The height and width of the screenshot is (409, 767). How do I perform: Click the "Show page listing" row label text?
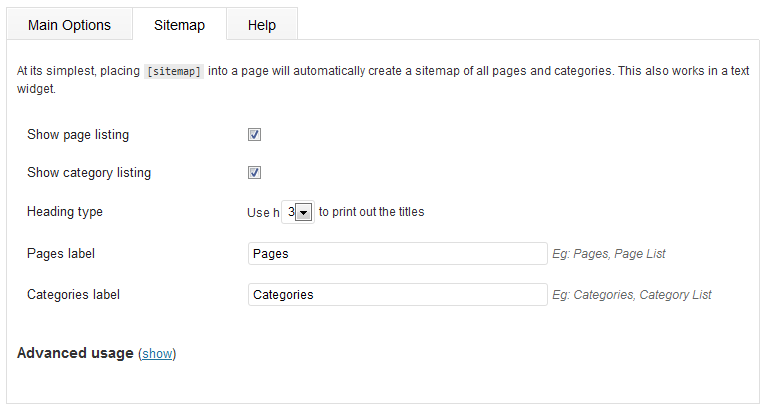[x=78, y=135]
